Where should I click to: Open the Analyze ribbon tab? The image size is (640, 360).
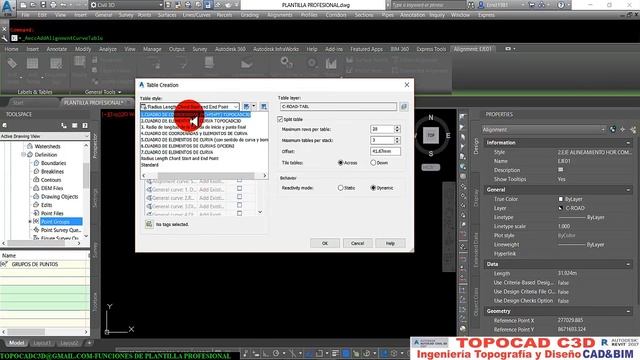(108, 49)
